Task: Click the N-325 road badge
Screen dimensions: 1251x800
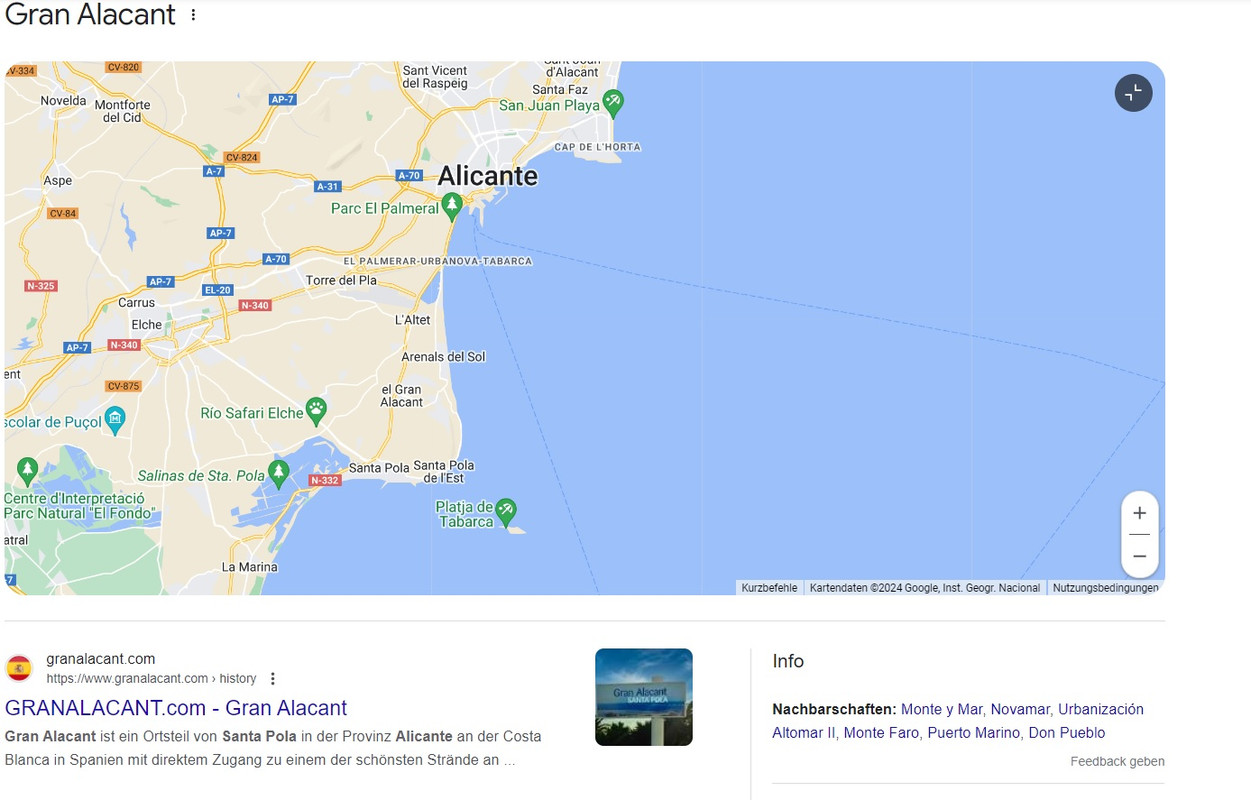Action: tap(41, 286)
